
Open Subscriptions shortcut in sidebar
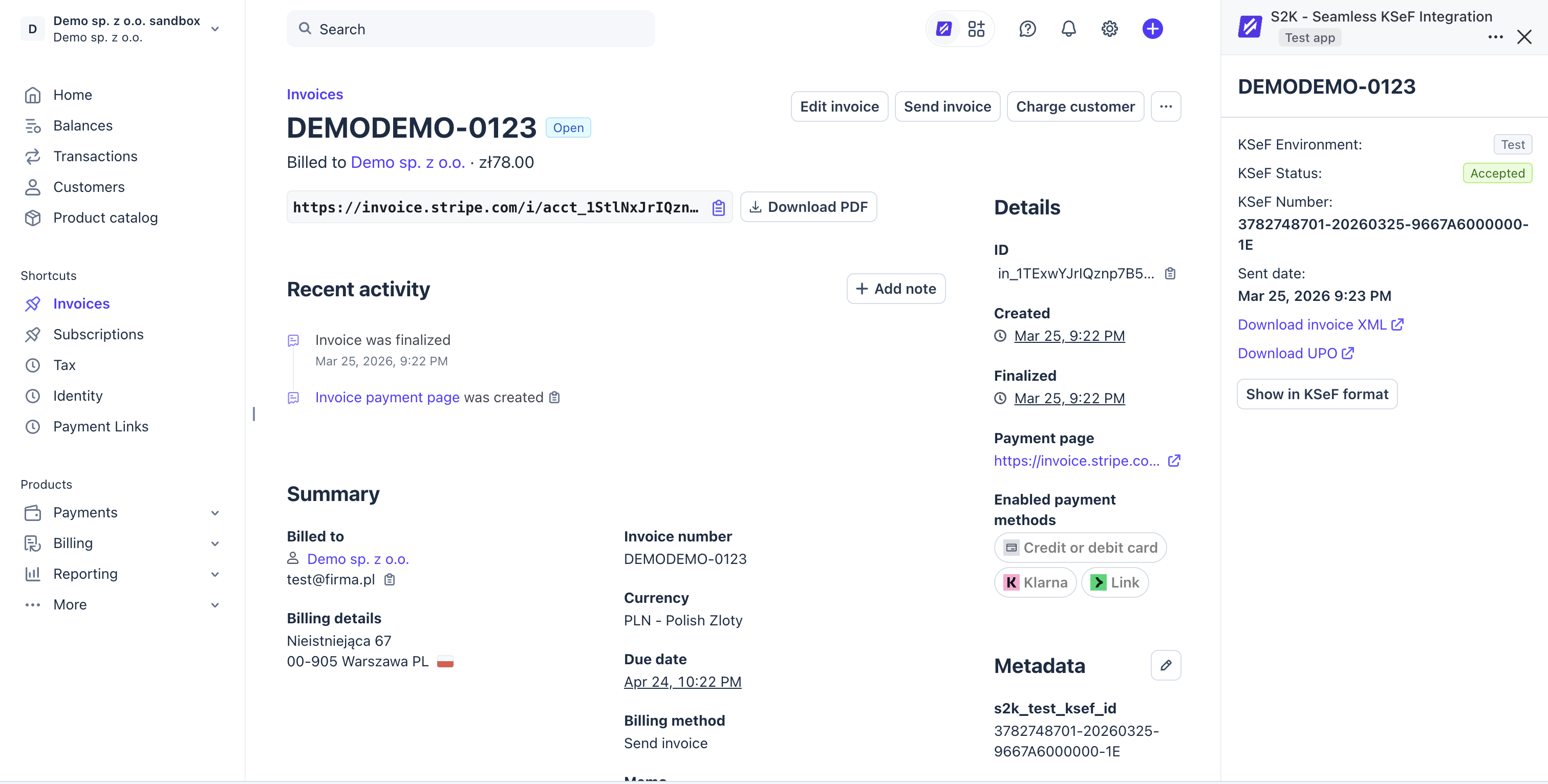pyautogui.click(x=98, y=334)
